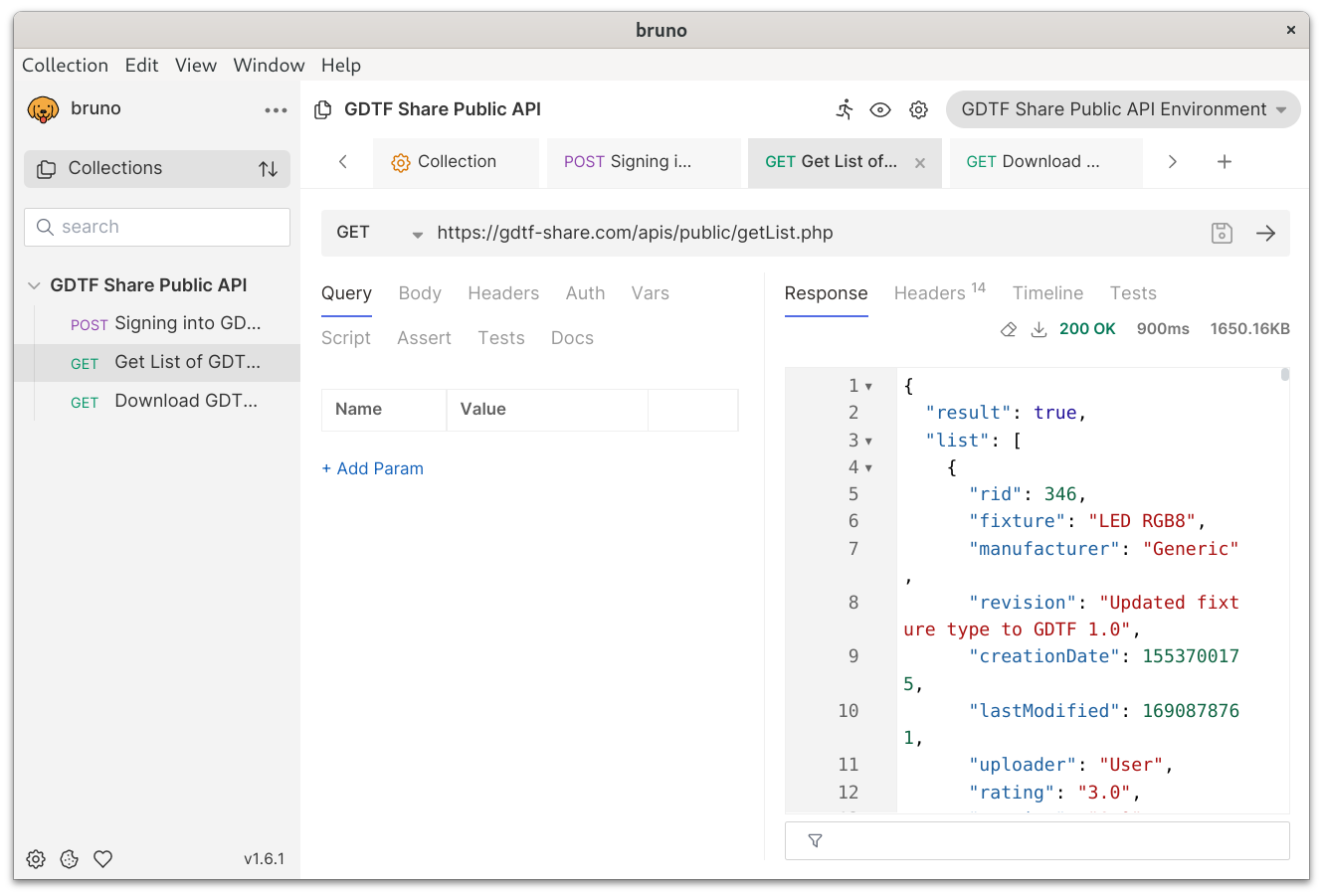Open the GDTF Share Public API Environment dropdown
The image size is (1323, 896).
pyautogui.click(x=1123, y=109)
